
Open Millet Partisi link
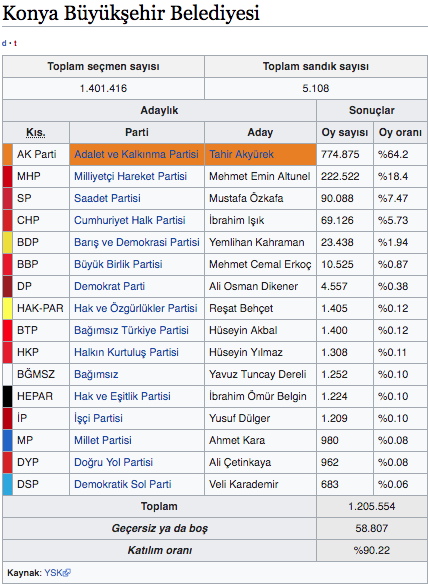tap(103, 440)
